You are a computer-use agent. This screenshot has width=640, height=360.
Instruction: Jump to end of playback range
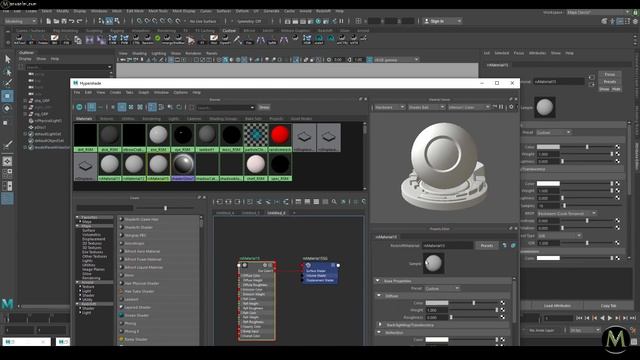pos(632,318)
